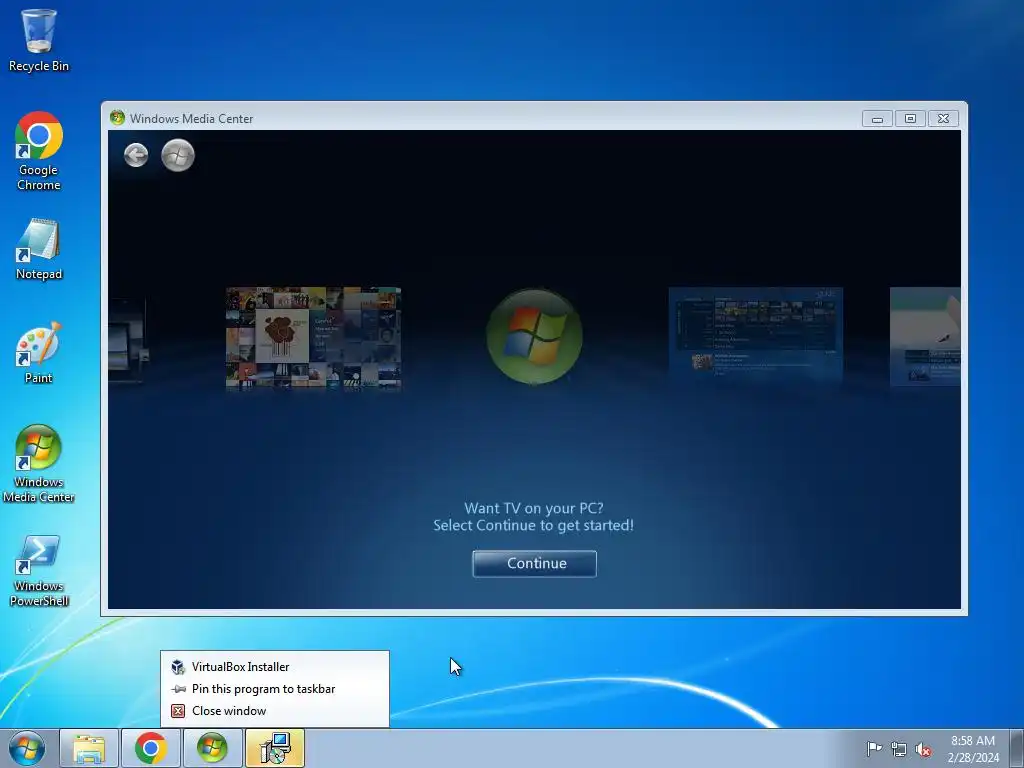Viewport: 1024px width, 768px height.
Task: Open the Windows Start menu
Action: (x=27, y=748)
